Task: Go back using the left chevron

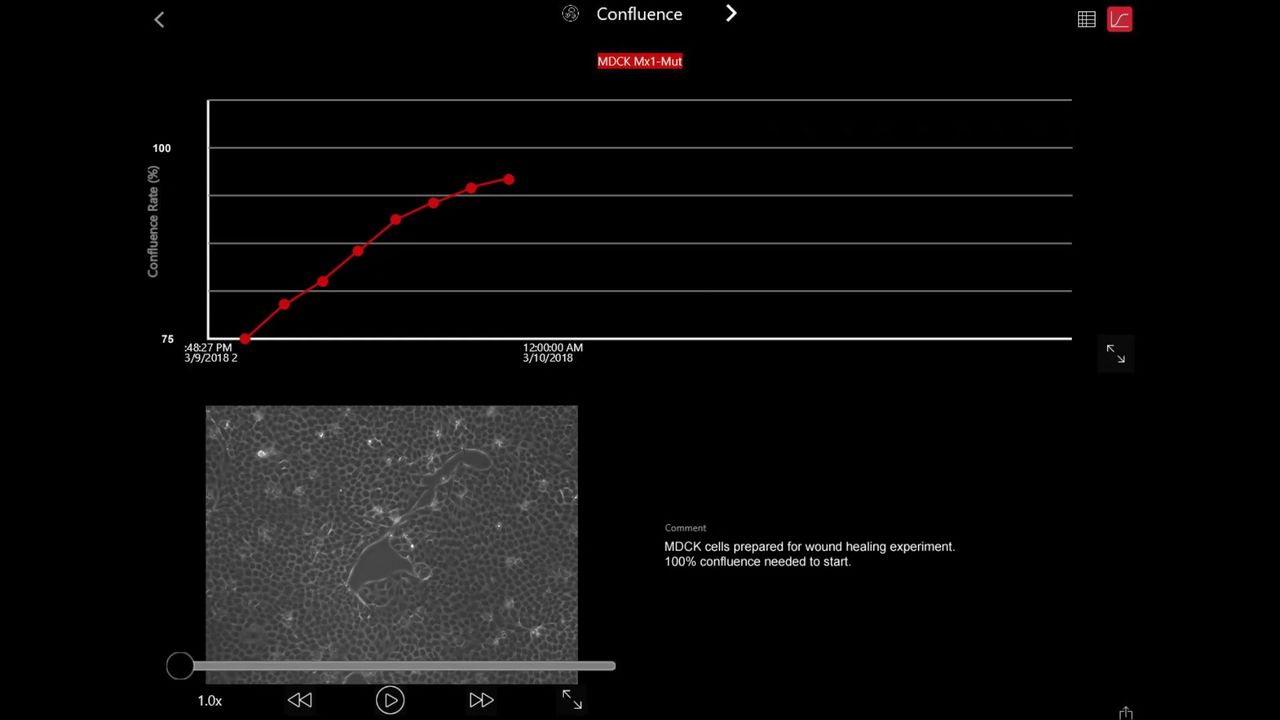Action: pos(159,19)
